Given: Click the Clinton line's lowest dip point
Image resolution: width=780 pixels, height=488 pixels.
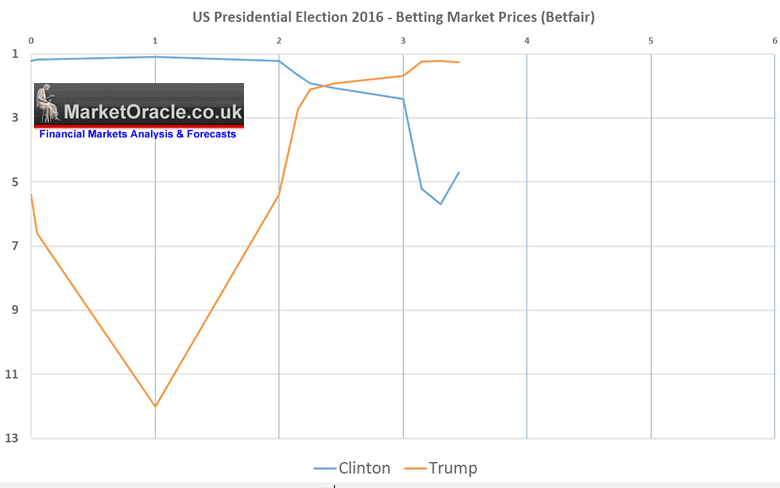Looking at the screenshot, I should [440, 204].
